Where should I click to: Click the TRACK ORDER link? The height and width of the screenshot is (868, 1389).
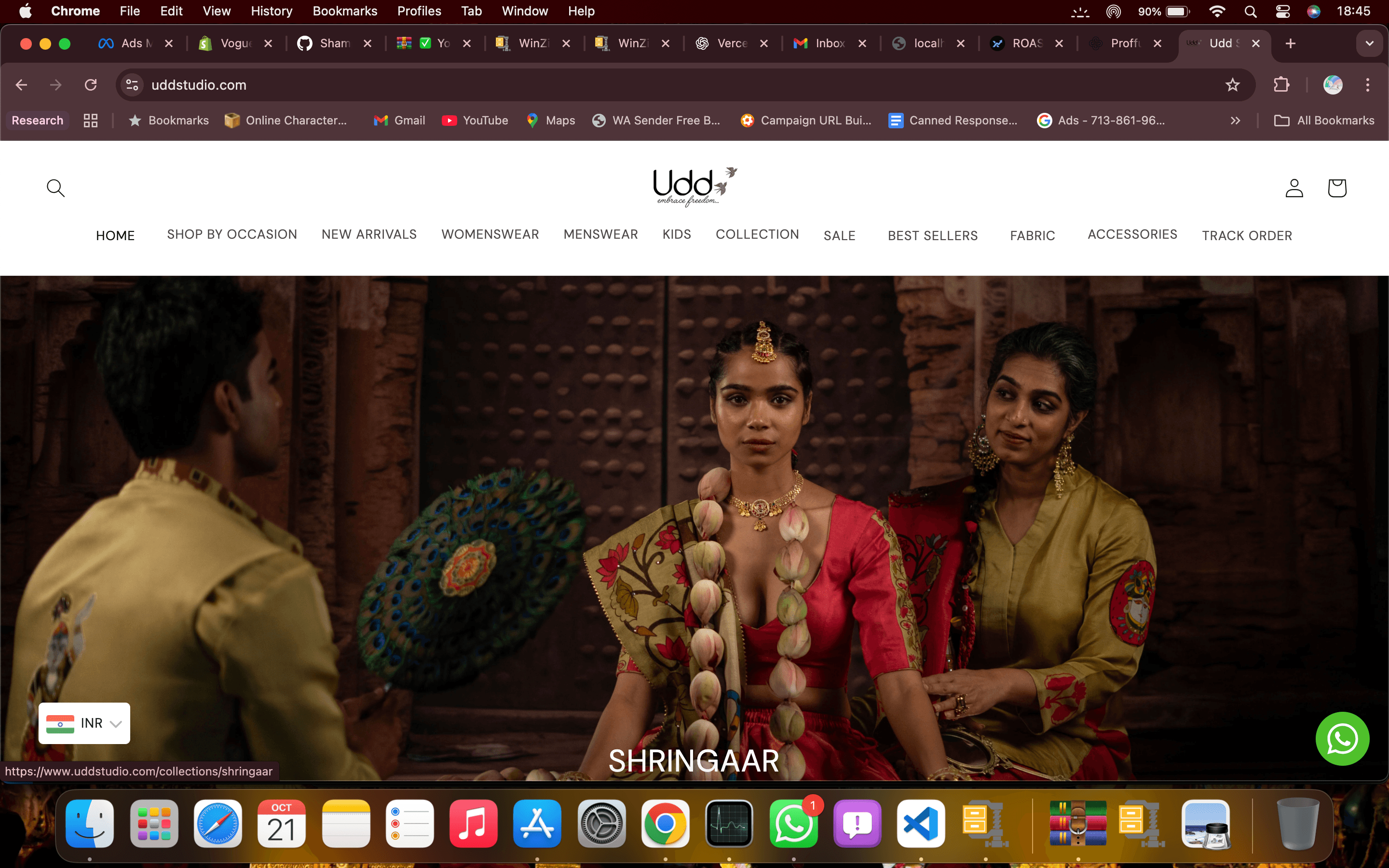point(1247,235)
